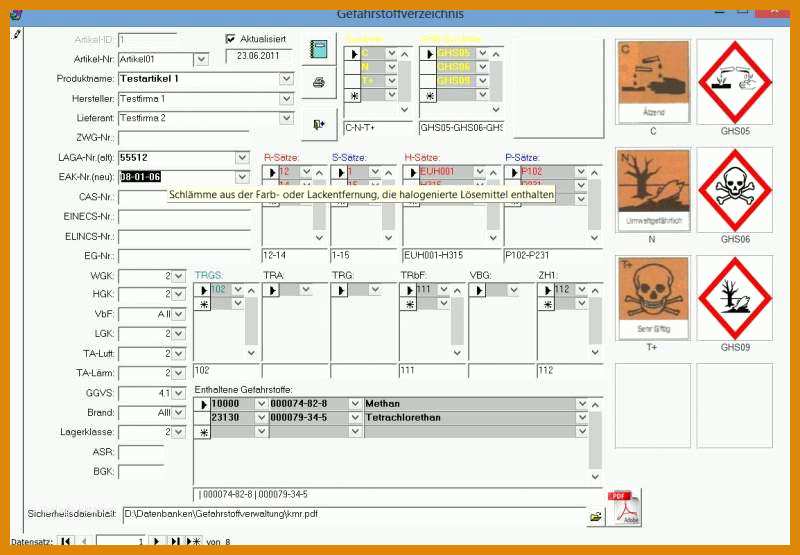Open the LAGA-Nr.(alt) dropdown

242,158
